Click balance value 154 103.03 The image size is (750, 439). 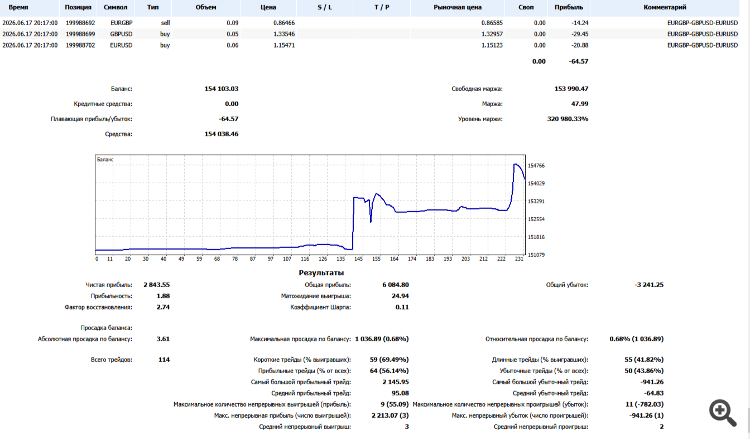coord(221,88)
